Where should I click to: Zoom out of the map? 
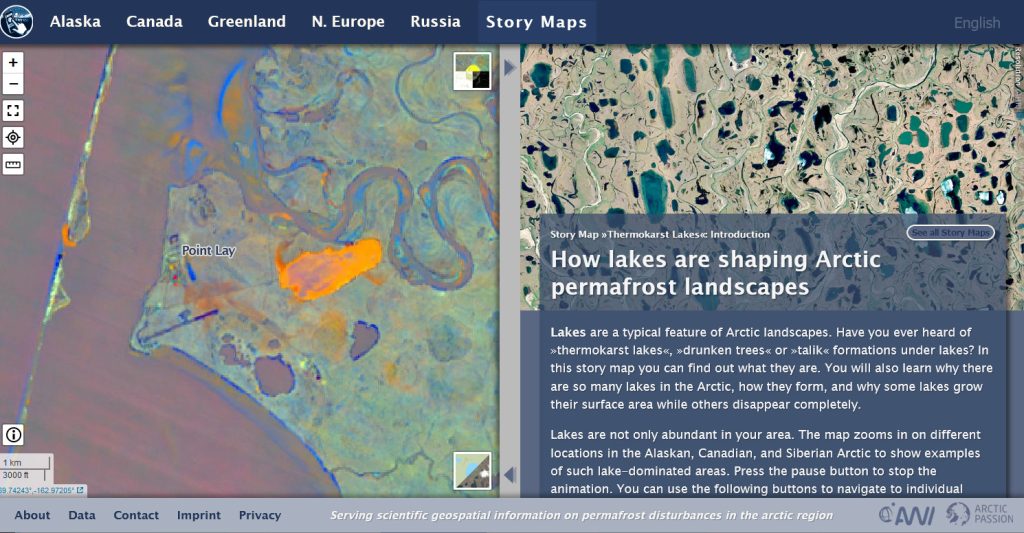[x=13, y=85]
